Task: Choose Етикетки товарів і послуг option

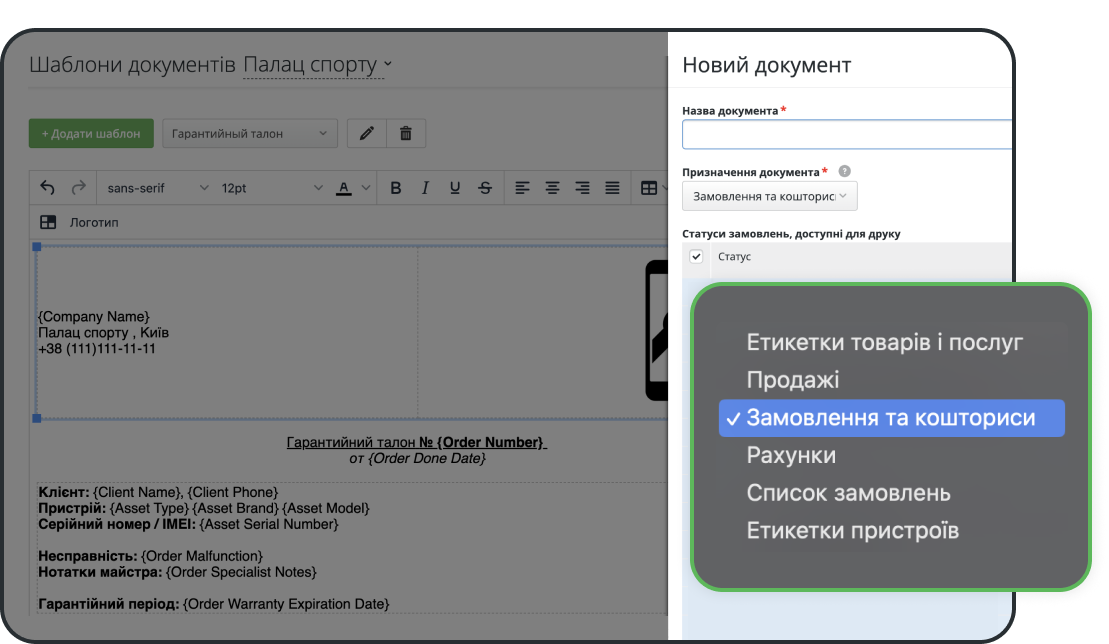Action: click(x=884, y=343)
